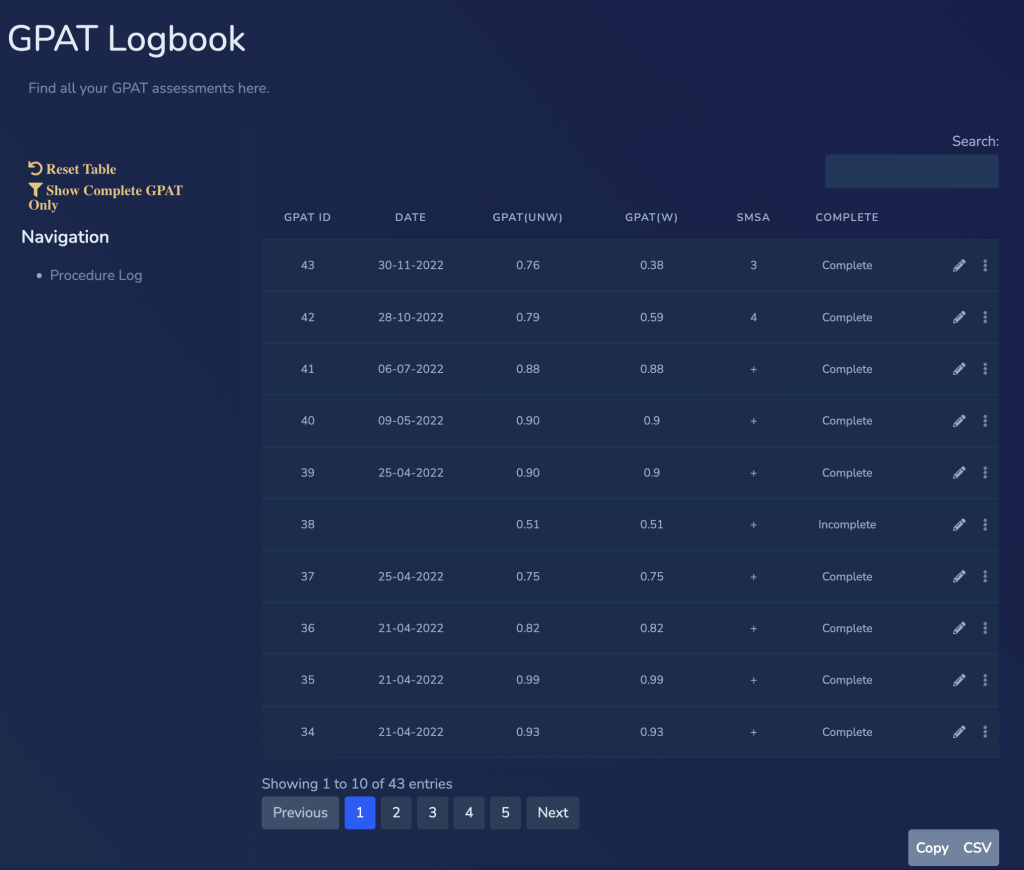Edit GPAT 36 using the pencil icon
Image resolution: width=1024 pixels, height=870 pixels.
click(x=959, y=628)
